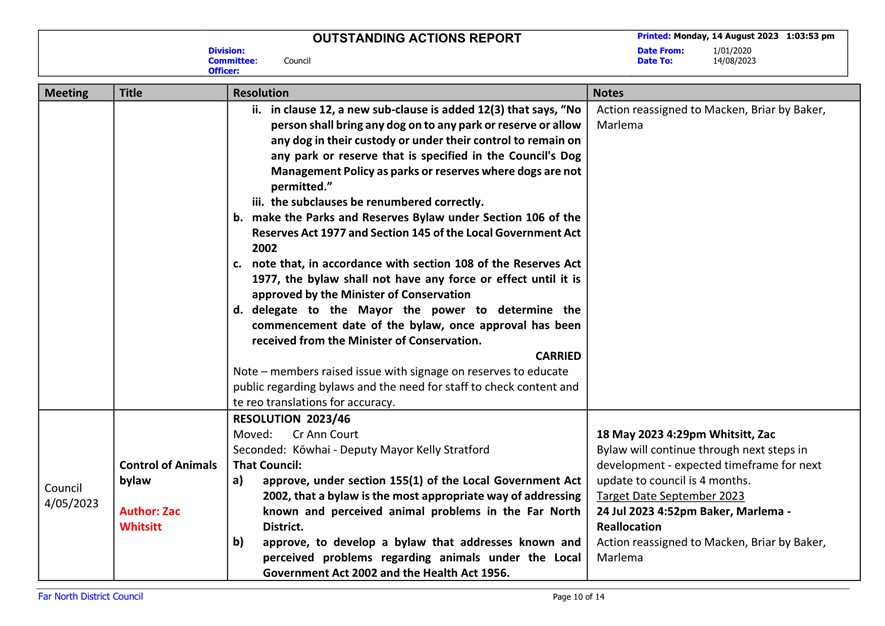The image size is (885, 626).
Task: Click the 'Division:' label
Action: pyautogui.click(x=226, y=51)
